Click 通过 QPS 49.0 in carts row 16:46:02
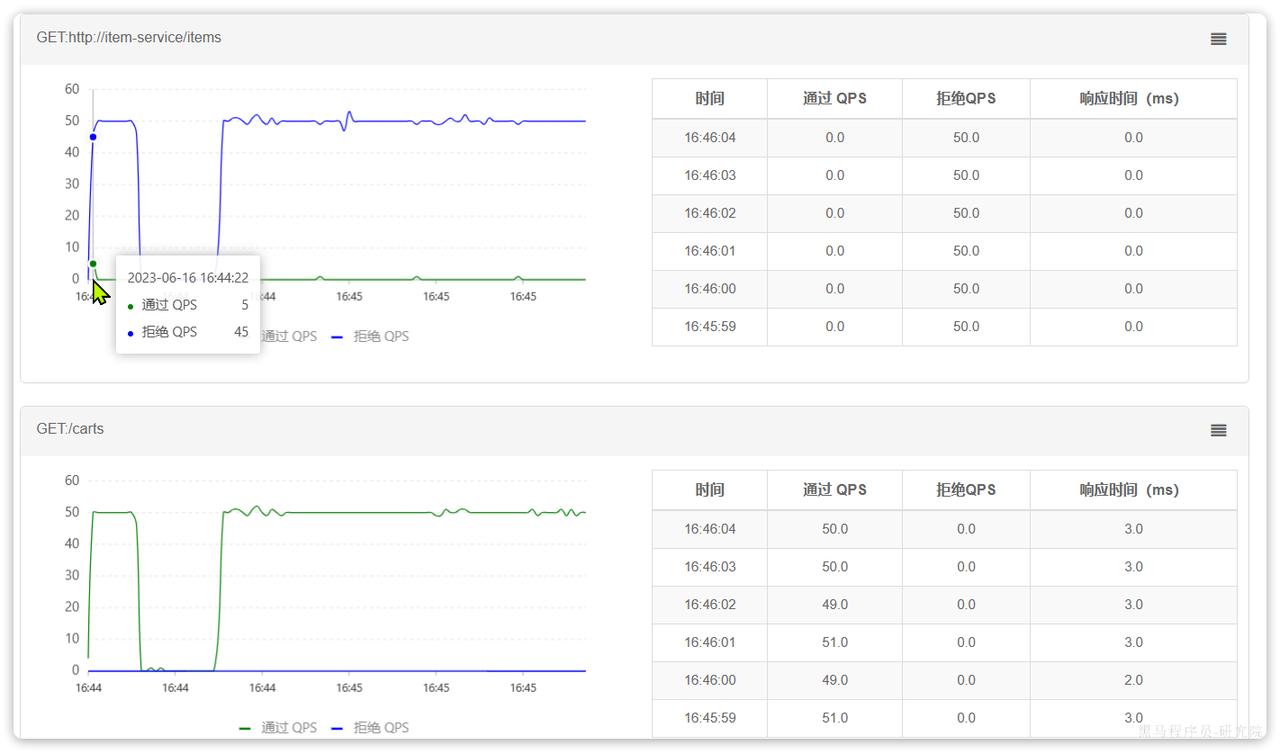The image size is (1280, 754). tap(835, 605)
